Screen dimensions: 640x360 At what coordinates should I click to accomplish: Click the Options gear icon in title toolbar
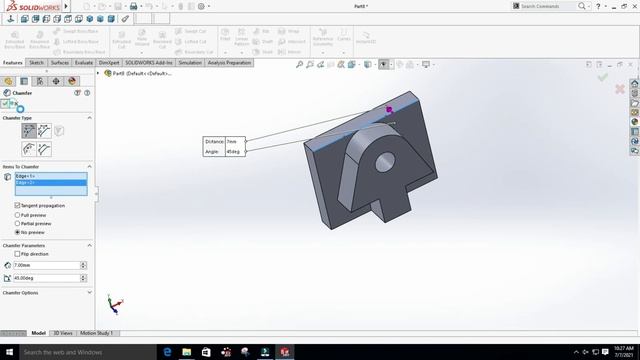[201, 6]
